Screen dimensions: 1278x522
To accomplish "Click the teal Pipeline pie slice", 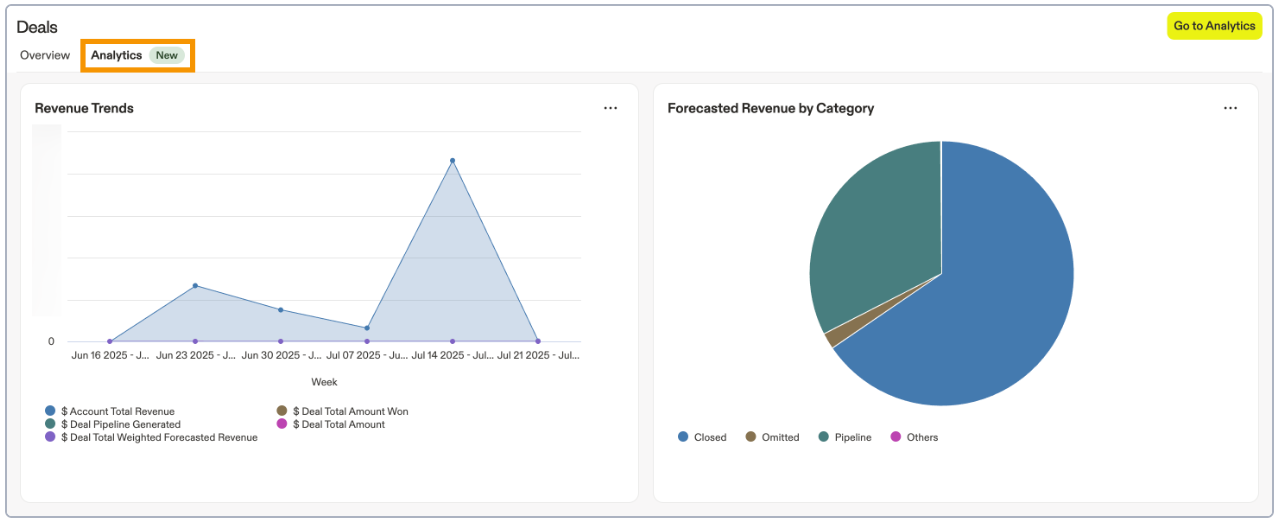I will coord(870,240).
